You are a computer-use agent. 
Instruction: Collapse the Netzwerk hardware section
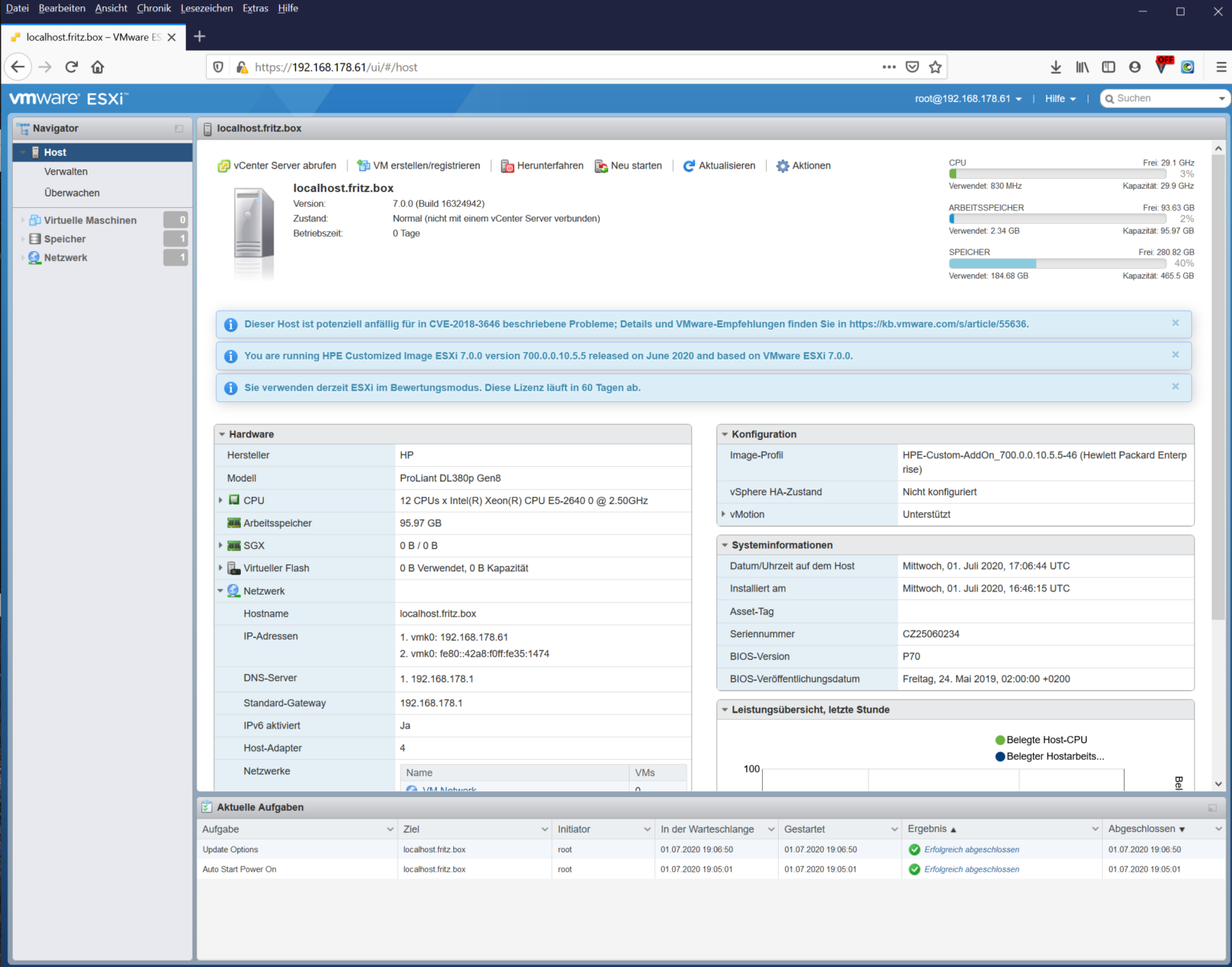tap(221, 591)
